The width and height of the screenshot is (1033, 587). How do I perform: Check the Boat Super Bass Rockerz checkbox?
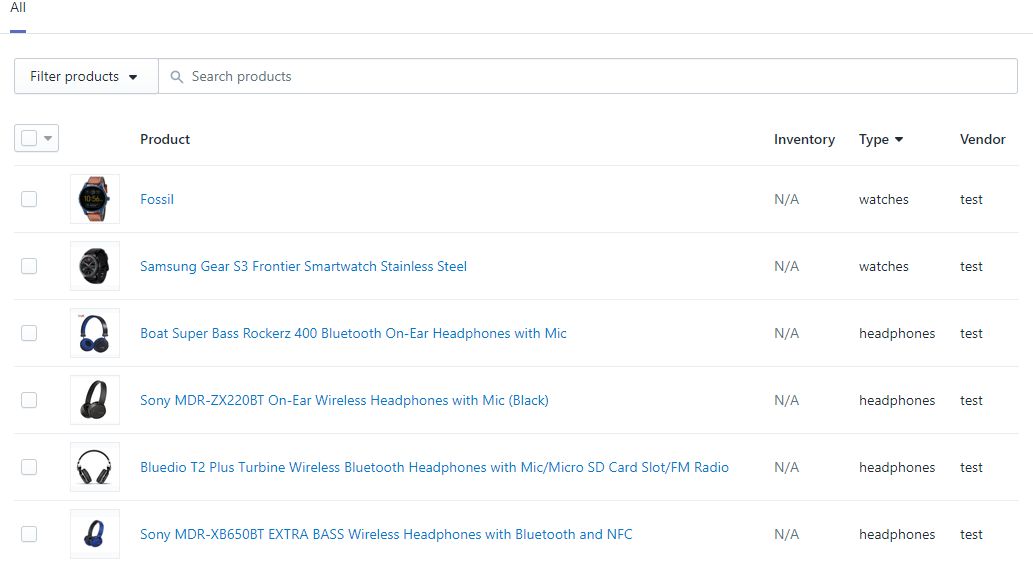tap(29, 333)
